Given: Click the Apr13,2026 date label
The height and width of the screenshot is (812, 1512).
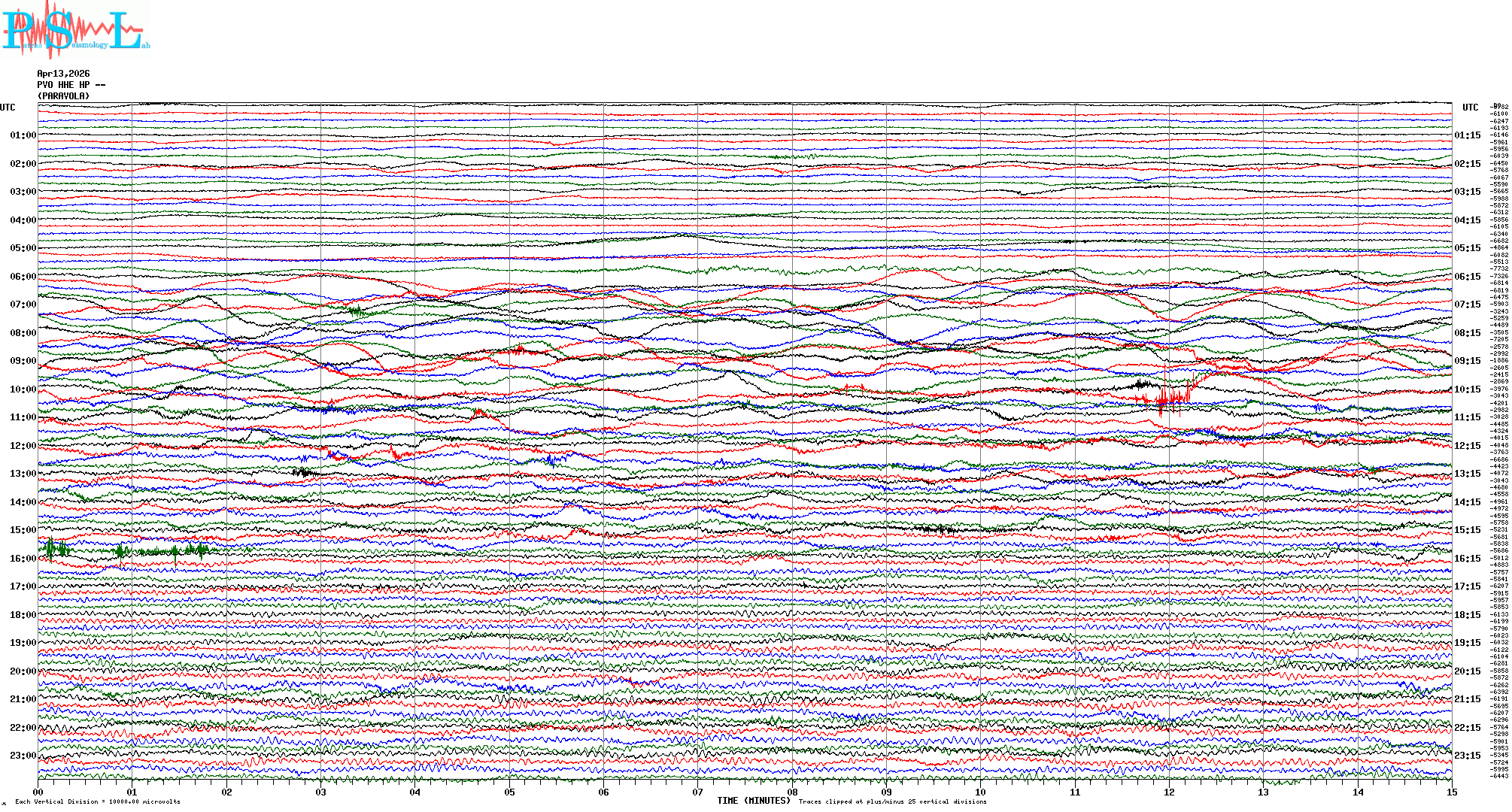Looking at the screenshot, I should tap(63, 74).
